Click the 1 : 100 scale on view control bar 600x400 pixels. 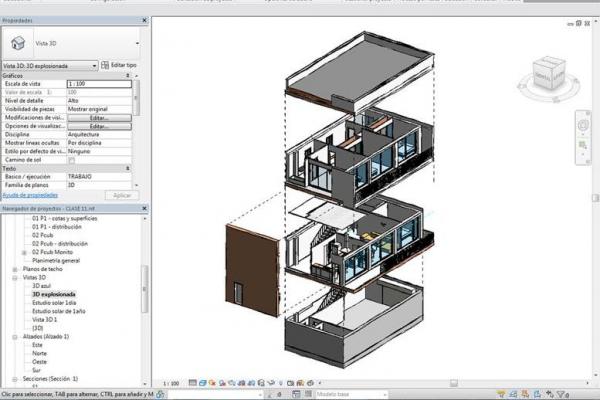[x=172, y=383]
